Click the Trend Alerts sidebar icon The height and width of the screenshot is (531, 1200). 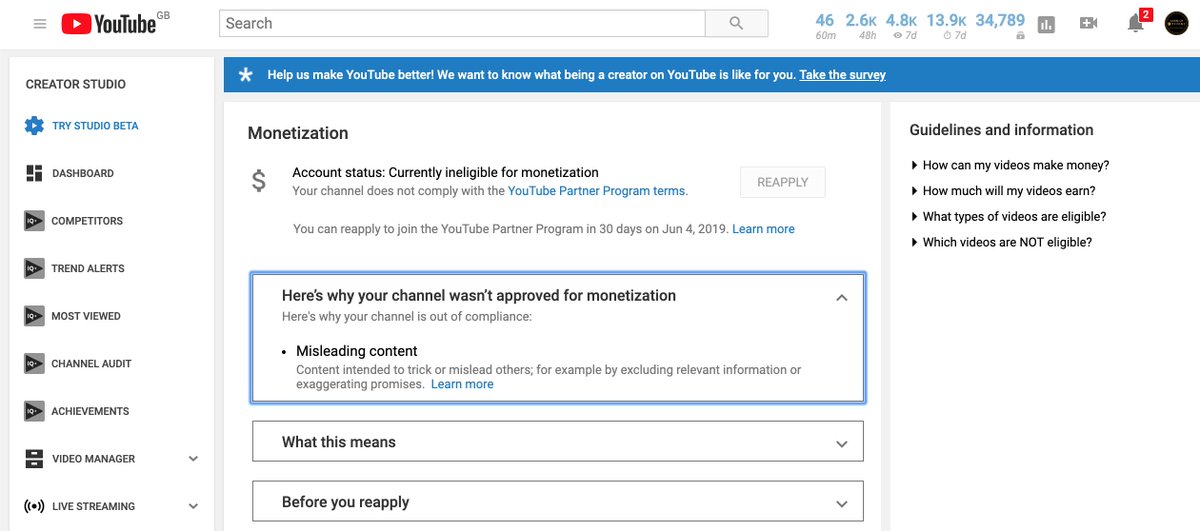(x=34, y=268)
